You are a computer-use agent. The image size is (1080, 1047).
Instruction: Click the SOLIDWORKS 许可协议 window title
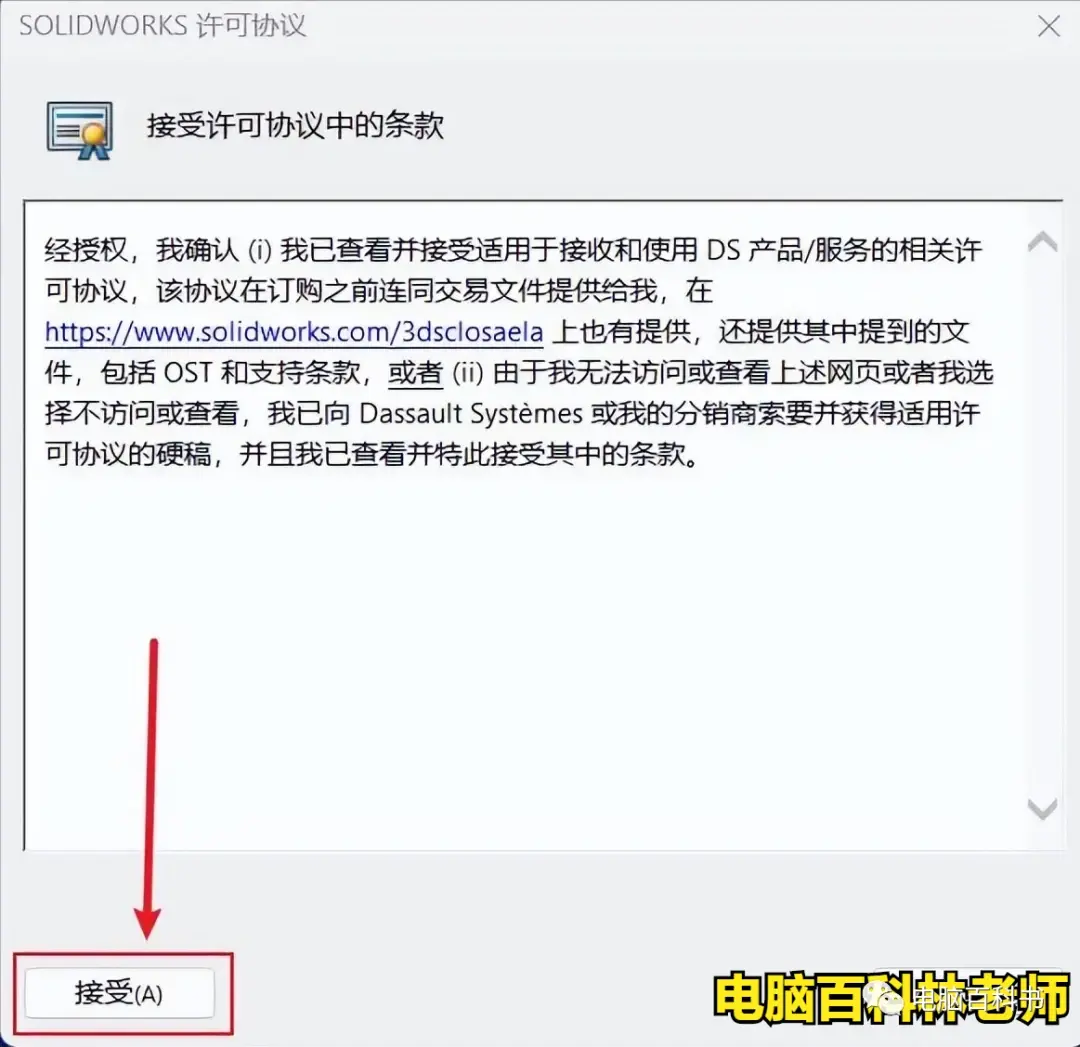163,26
